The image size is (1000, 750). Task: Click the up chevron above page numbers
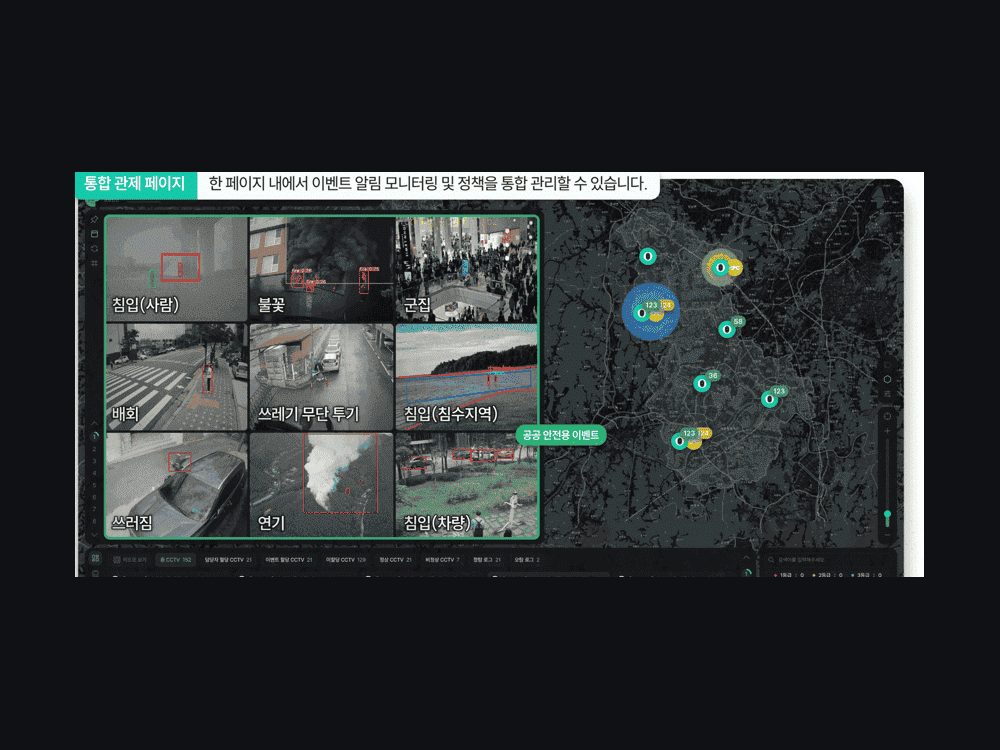tap(94, 423)
